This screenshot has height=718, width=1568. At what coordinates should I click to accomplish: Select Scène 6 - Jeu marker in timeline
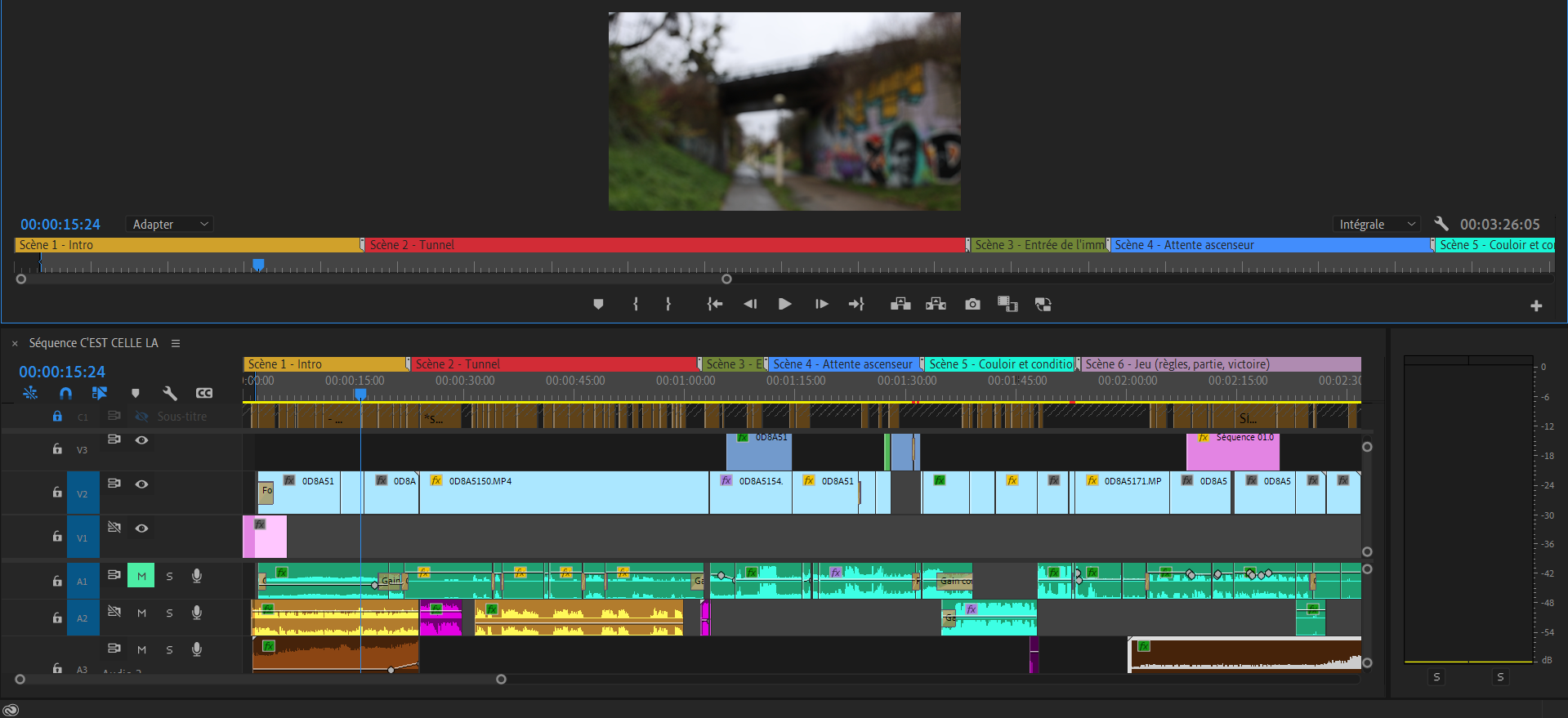(x=1221, y=364)
